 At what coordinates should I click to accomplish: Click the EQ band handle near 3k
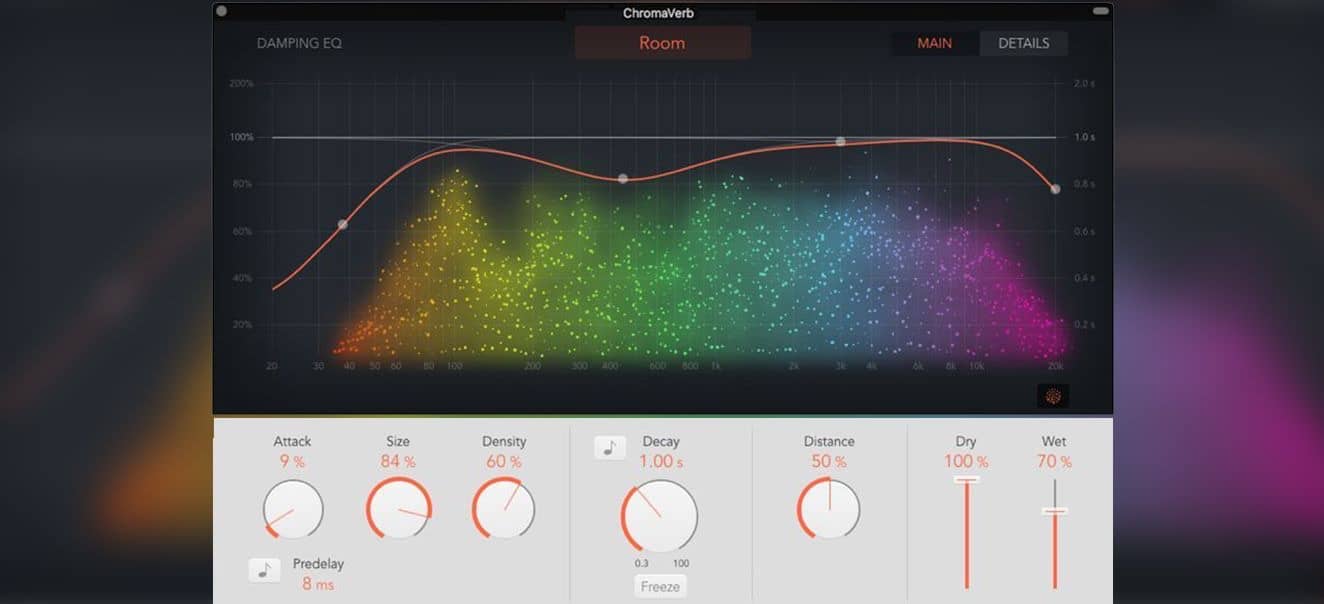[840, 142]
